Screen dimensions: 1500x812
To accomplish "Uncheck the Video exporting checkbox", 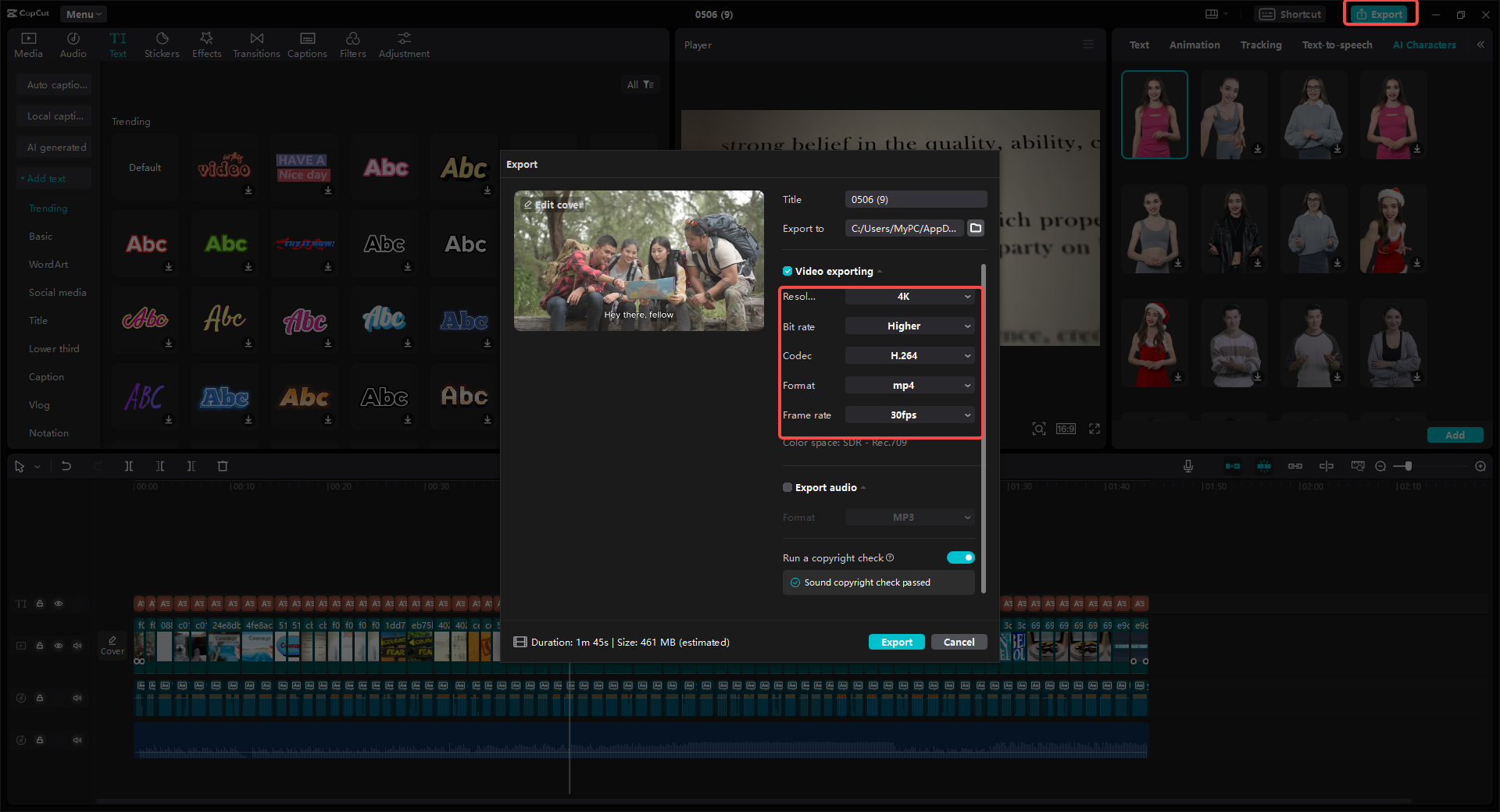I will coord(787,271).
